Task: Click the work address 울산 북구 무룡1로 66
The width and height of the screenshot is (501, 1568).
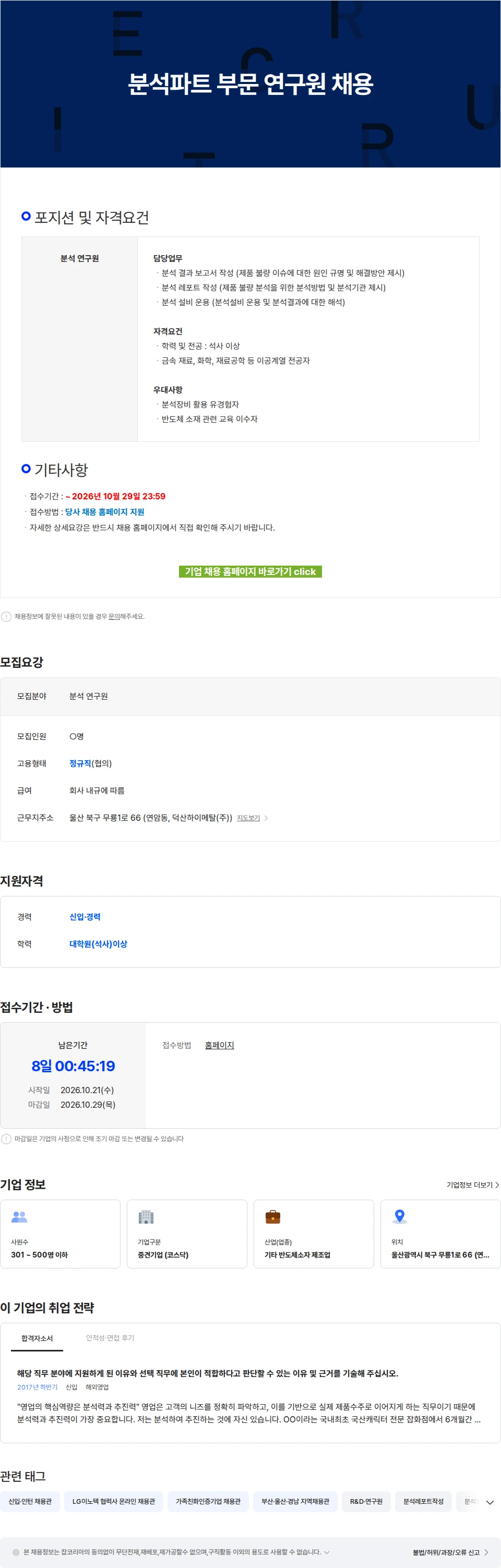Action: click(150, 818)
